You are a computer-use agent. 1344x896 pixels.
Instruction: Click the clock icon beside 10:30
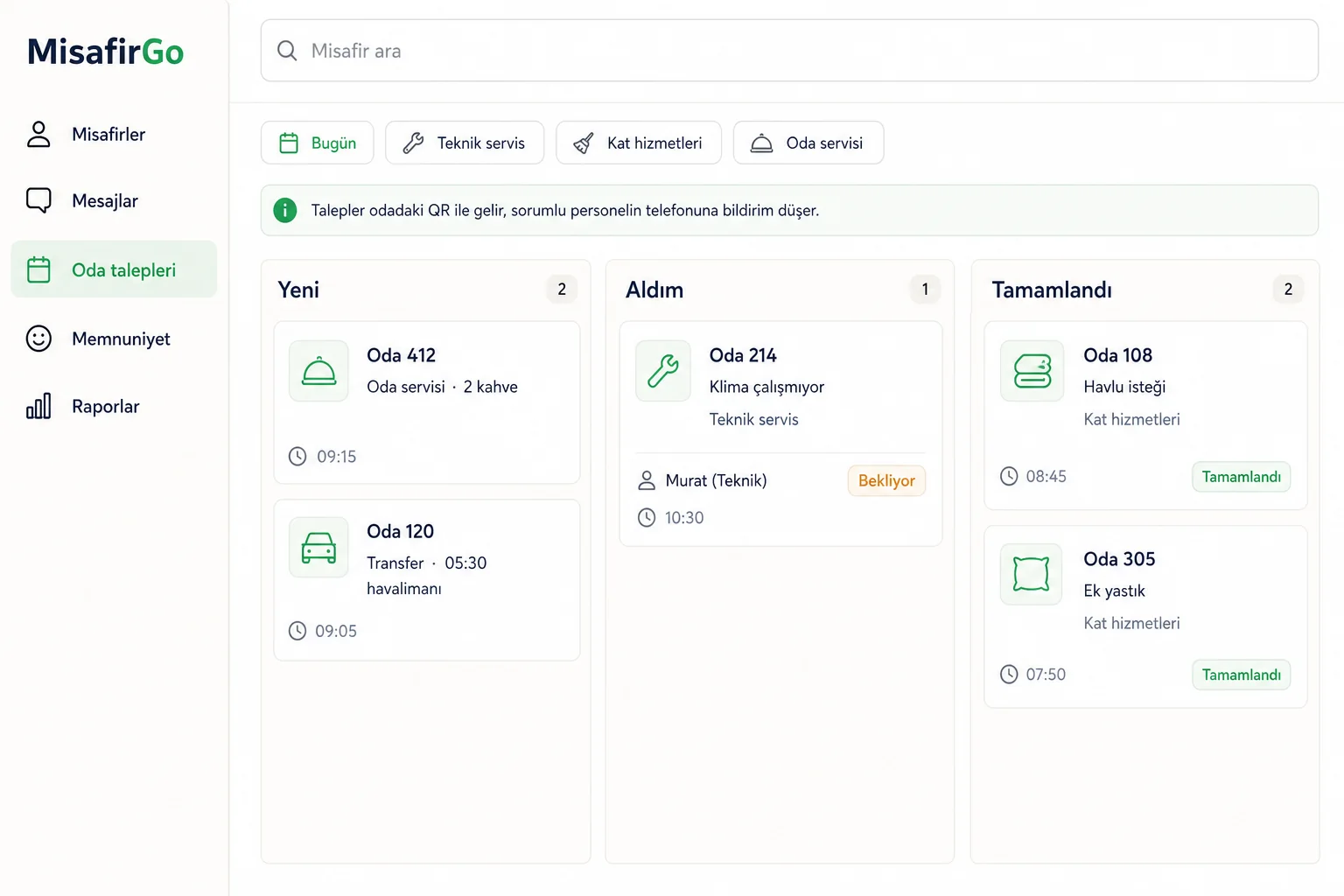647,517
